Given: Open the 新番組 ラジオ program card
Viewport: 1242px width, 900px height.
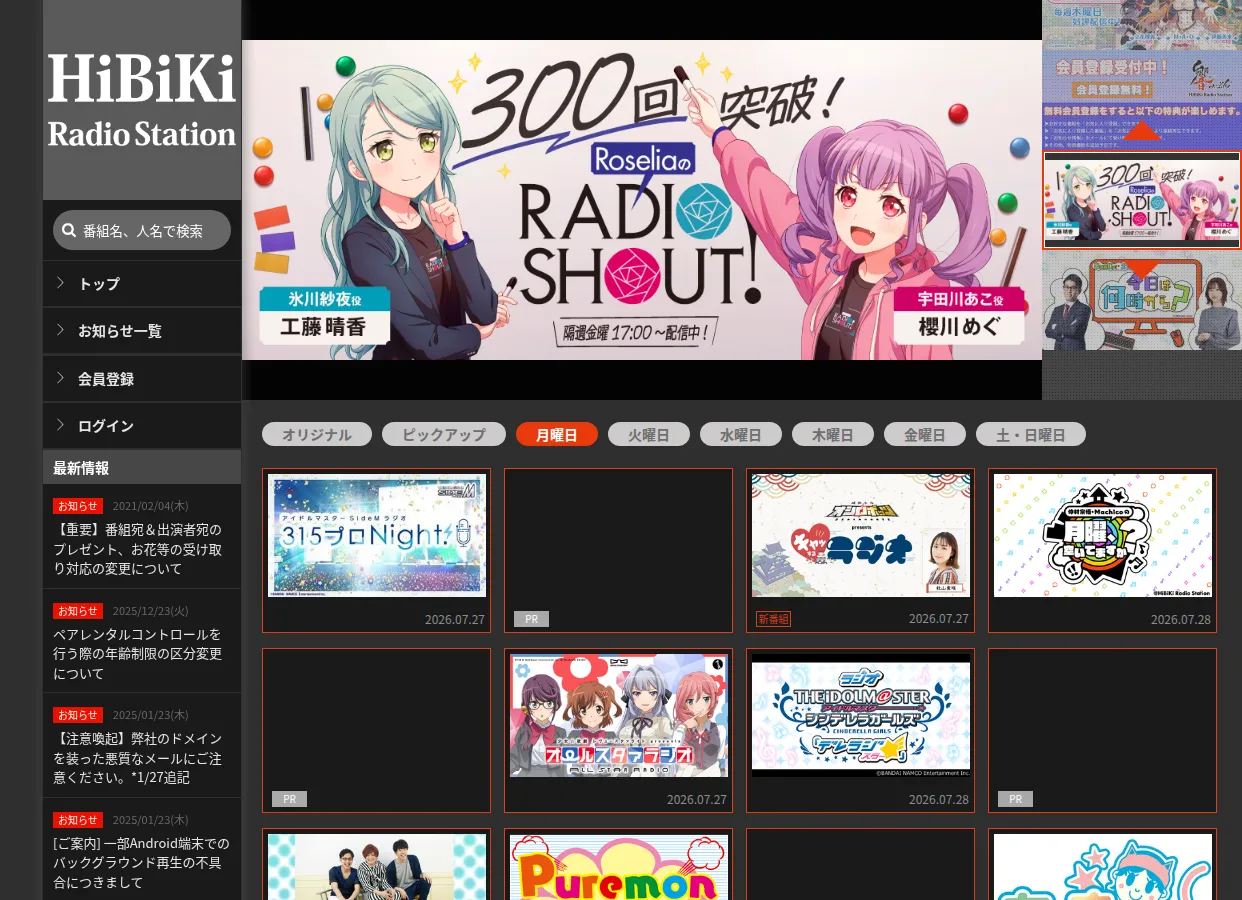Looking at the screenshot, I should tap(860, 550).
